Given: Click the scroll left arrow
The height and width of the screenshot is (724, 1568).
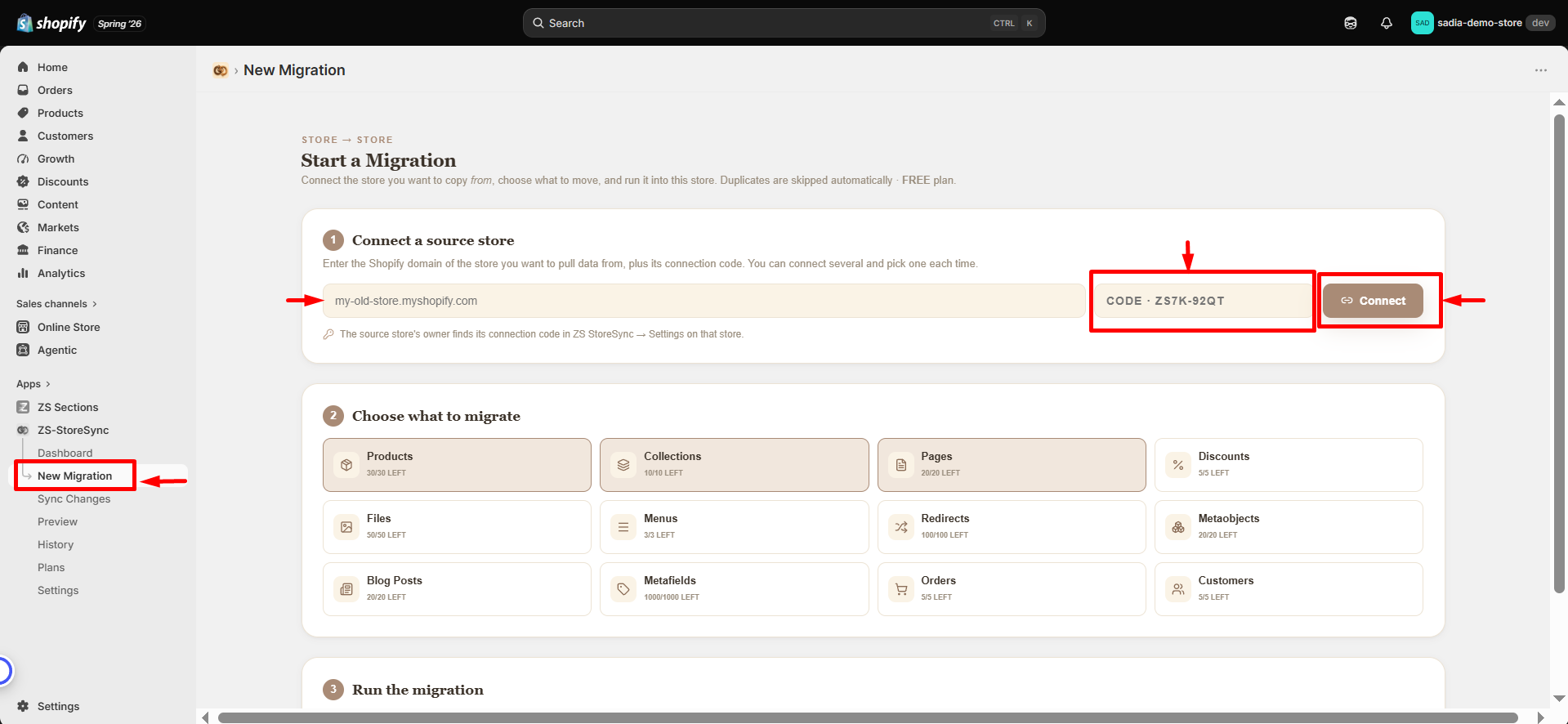Looking at the screenshot, I should click(205, 717).
